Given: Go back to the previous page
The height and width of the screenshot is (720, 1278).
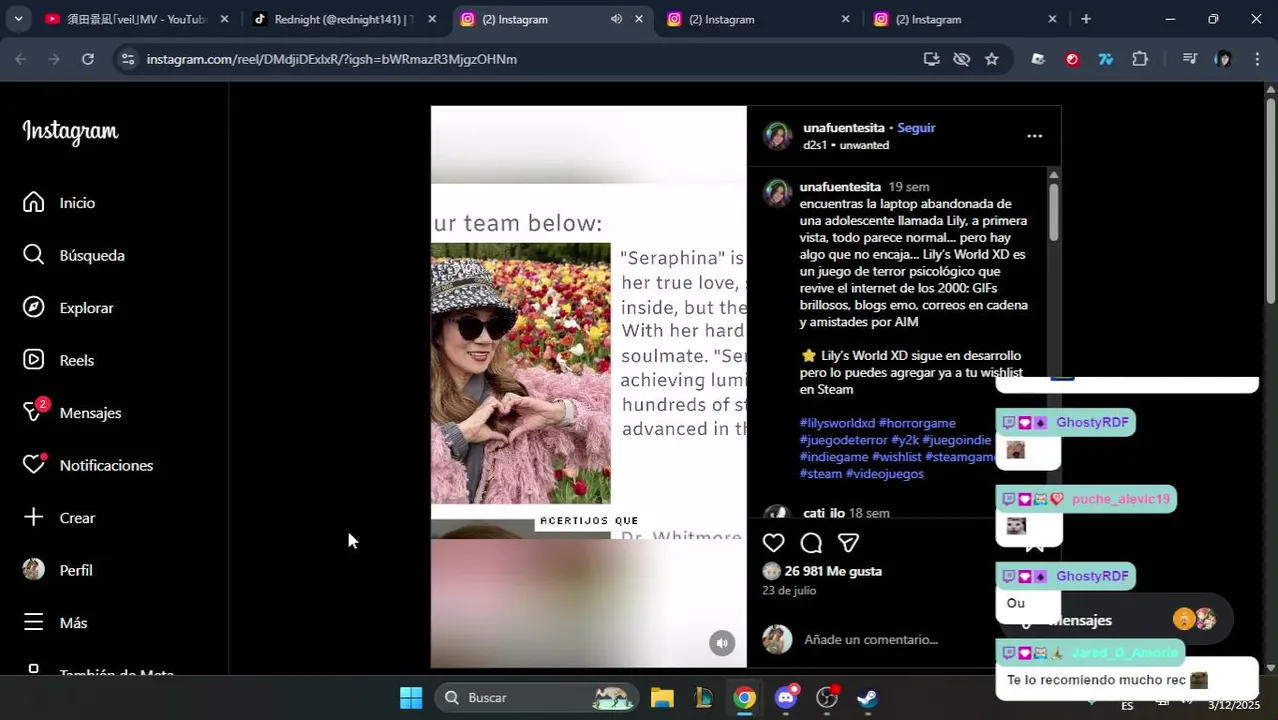Looking at the screenshot, I should tap(21, 59).
